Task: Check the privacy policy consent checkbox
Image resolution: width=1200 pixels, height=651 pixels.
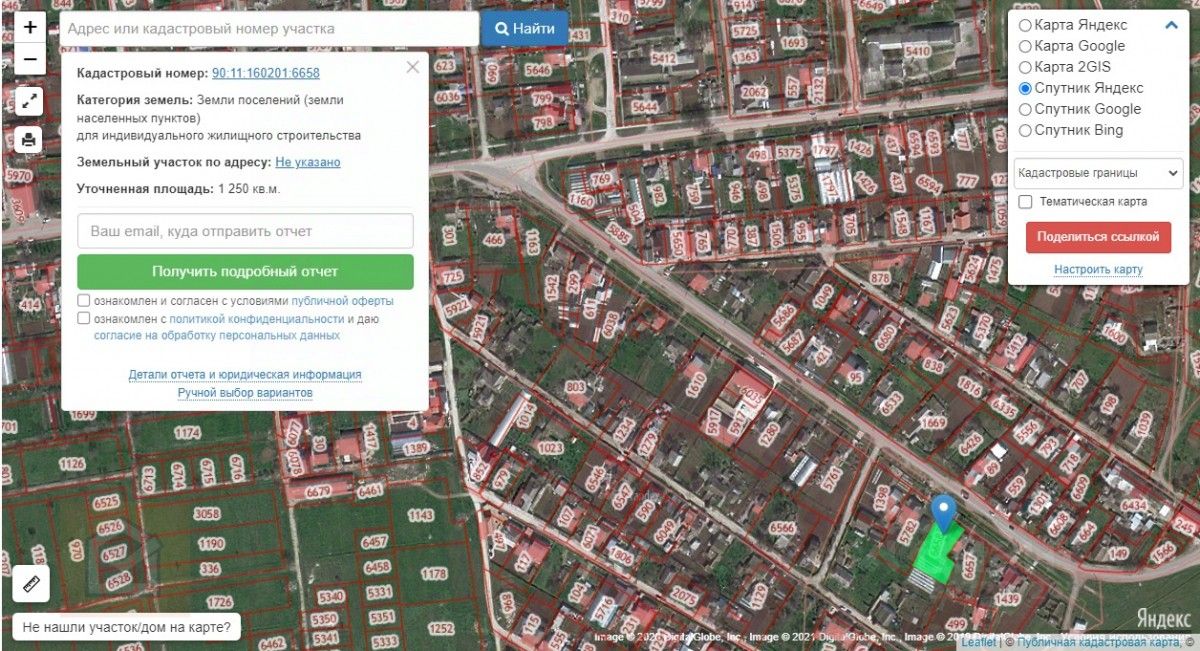Action: (84, 319)
